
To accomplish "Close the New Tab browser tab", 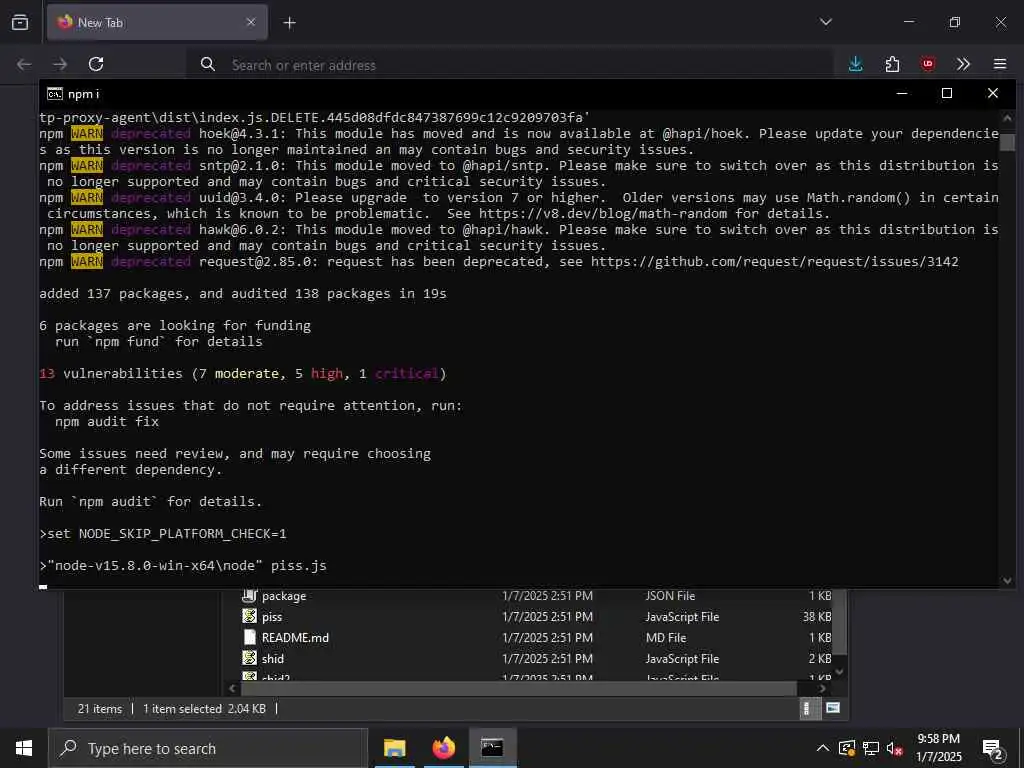I will [251, 22].
